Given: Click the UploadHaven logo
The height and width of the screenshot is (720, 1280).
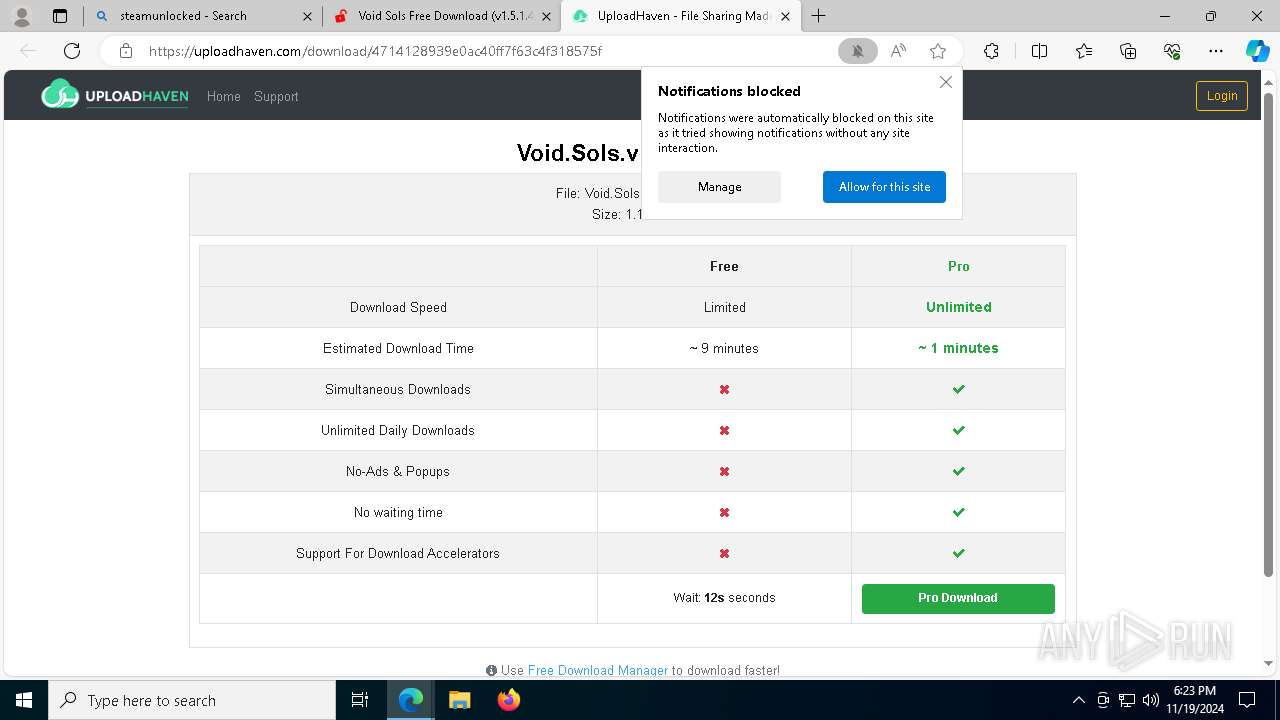Looking at the screenshot, I should [x=114, y=95].
